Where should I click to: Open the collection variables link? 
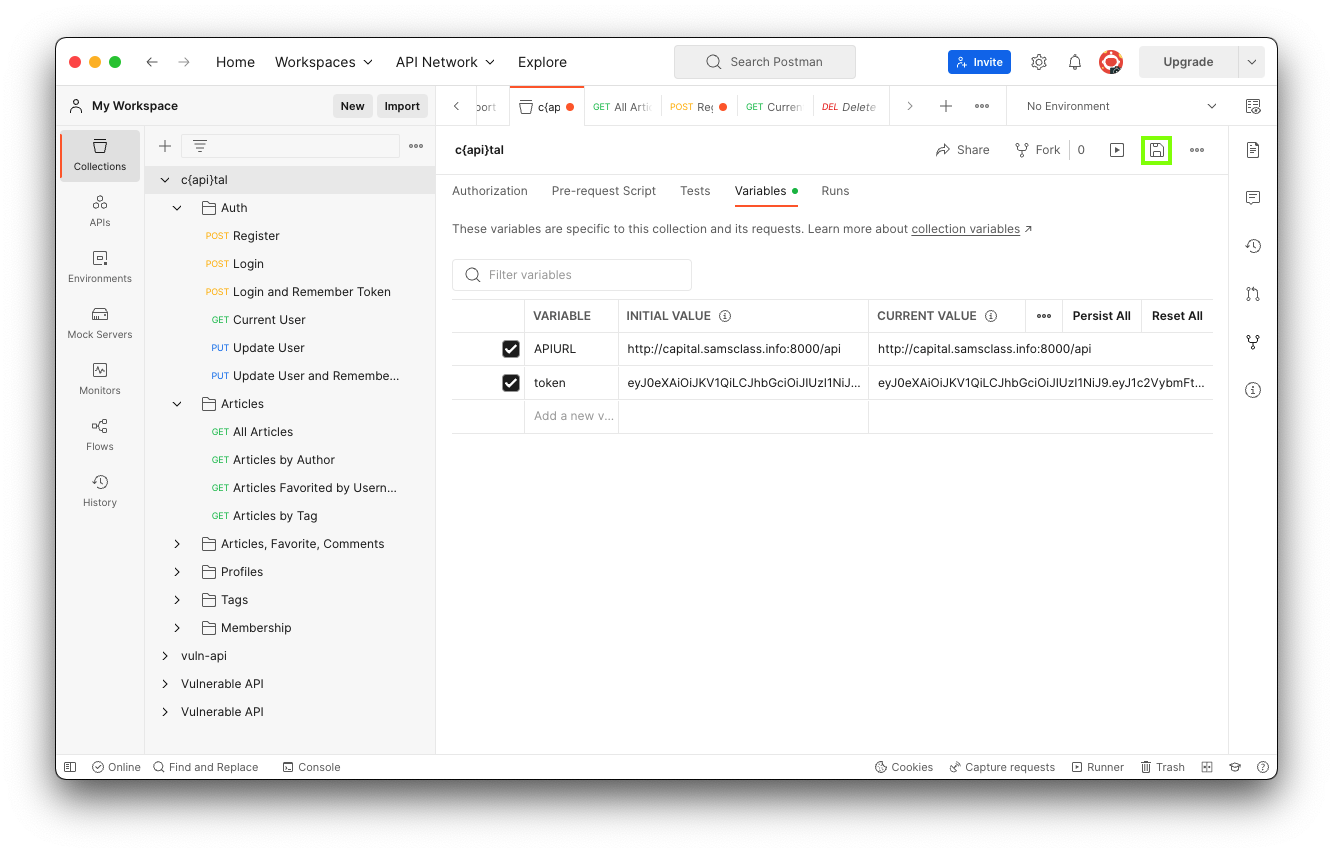(965, 229)
